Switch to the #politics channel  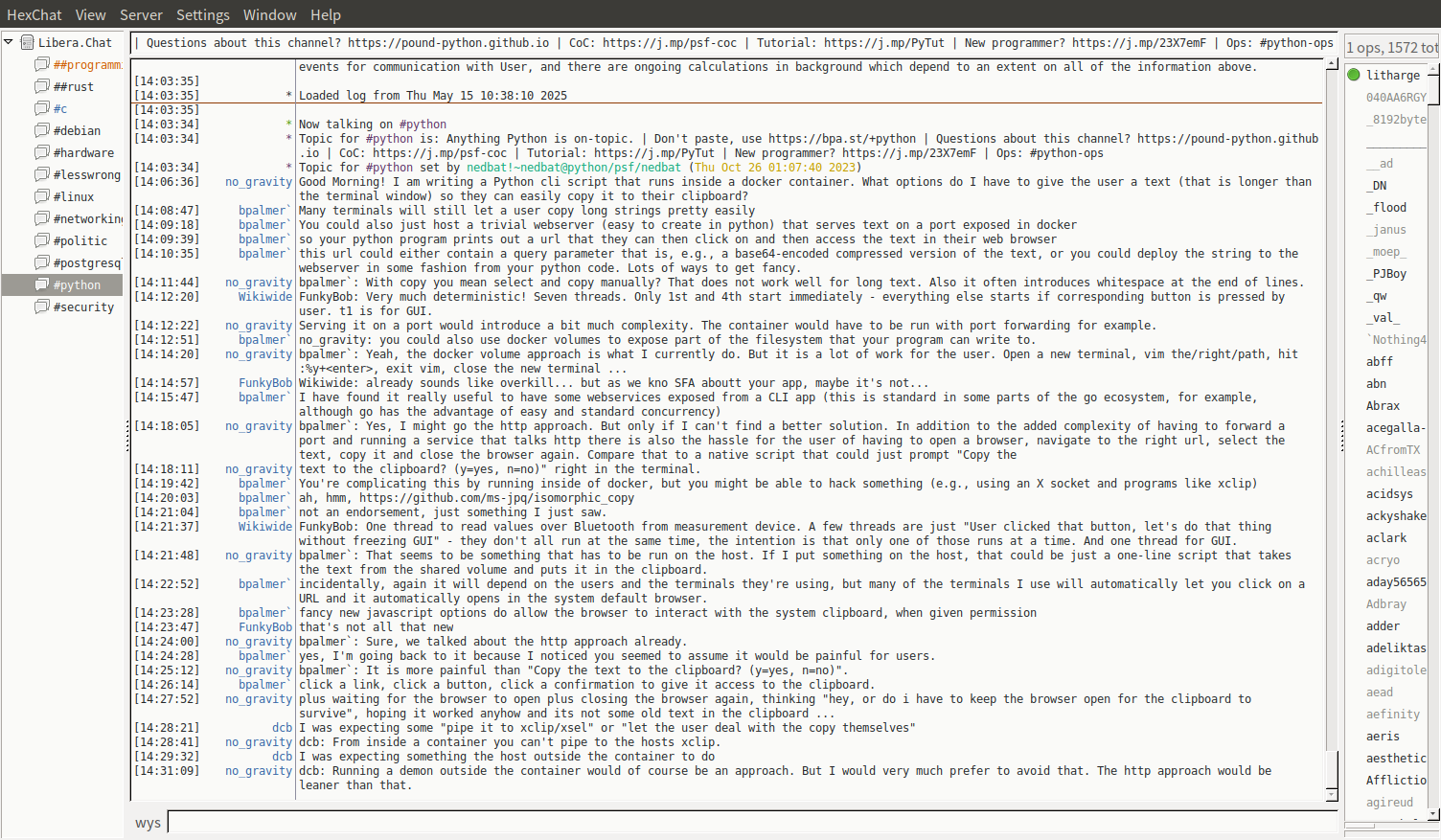pos(80,240)
